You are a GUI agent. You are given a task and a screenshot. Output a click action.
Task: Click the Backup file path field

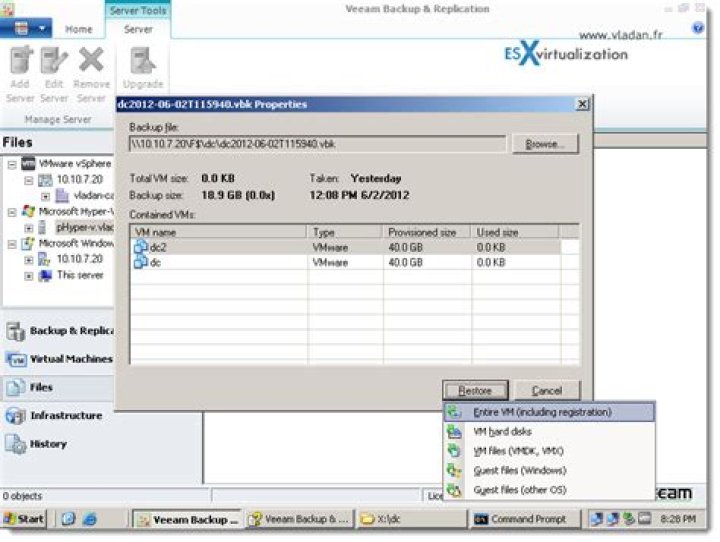tap(318, 145)
